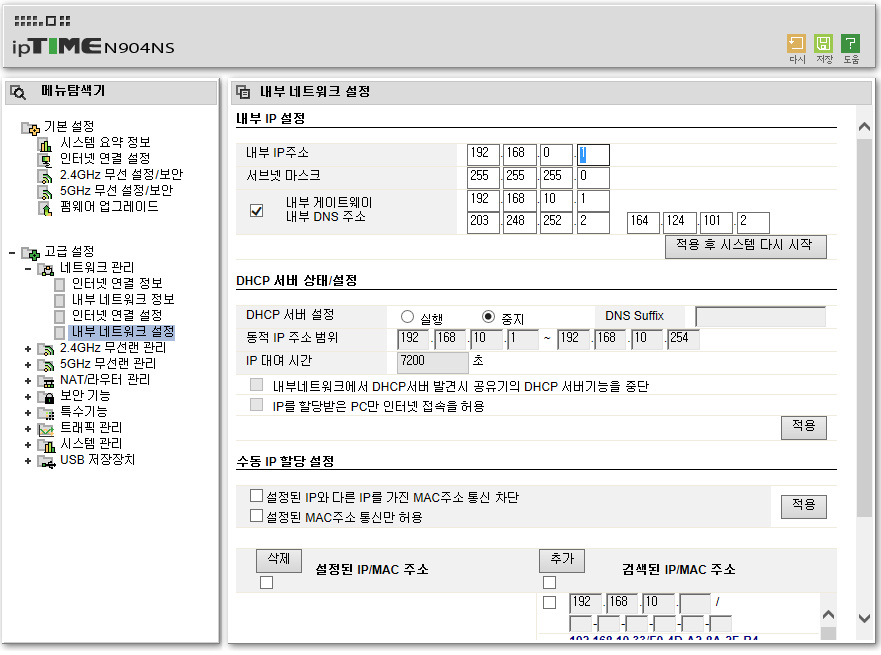Click the 인터넷 연결 설정 monitor icon under 기본 설정
The image size is (881, 655).
click(45, 161)
